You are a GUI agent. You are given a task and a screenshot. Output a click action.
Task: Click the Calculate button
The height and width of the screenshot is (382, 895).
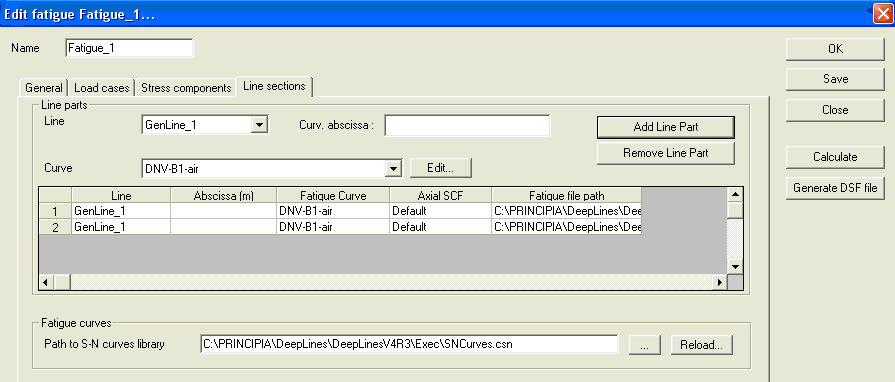(x=835, y=156)
